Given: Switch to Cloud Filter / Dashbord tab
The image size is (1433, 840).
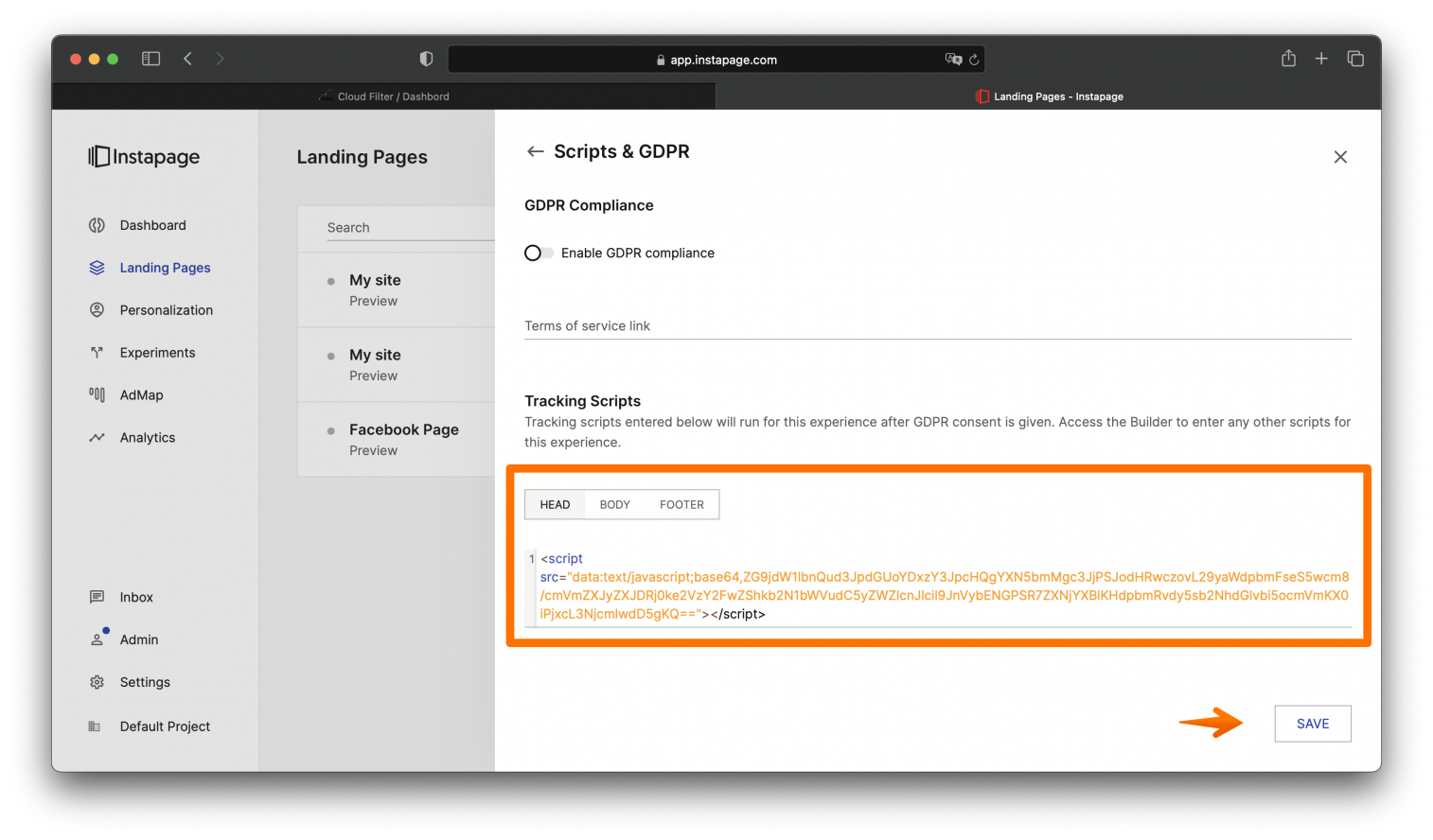Looking at the screenshot, I should tap(383, 96).
